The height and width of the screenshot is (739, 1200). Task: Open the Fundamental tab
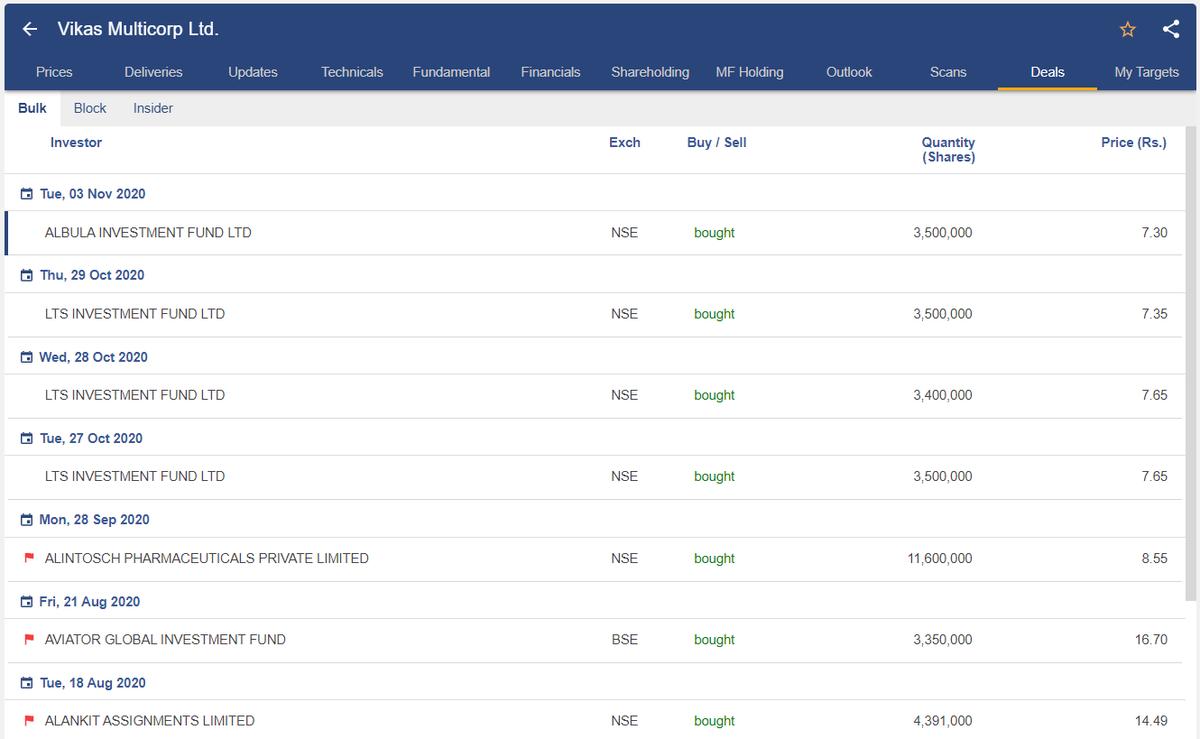(451, 72)
